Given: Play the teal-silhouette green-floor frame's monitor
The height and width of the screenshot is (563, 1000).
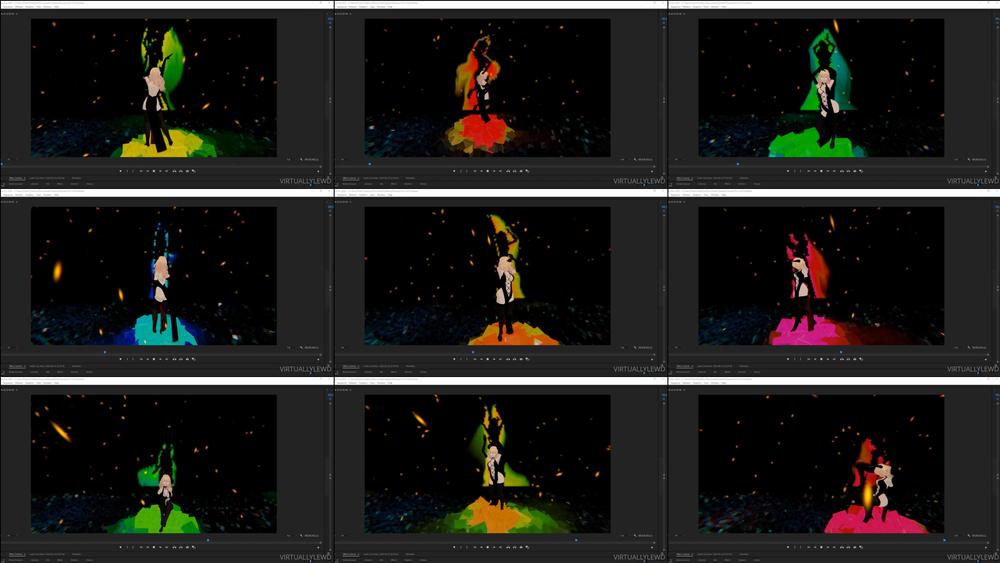Looking at the screenshot, I should [821, 171].
